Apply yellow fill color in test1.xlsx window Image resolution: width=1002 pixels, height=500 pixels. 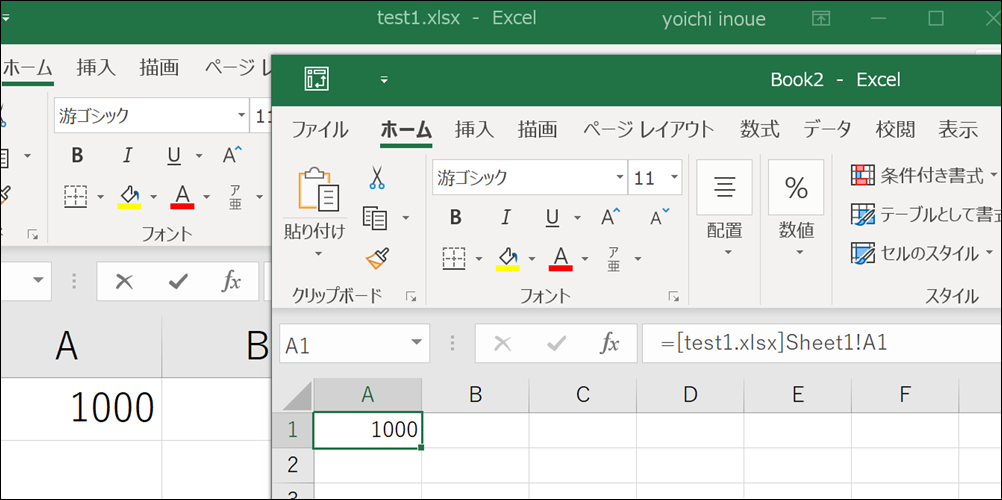click(x=129, y=196)
